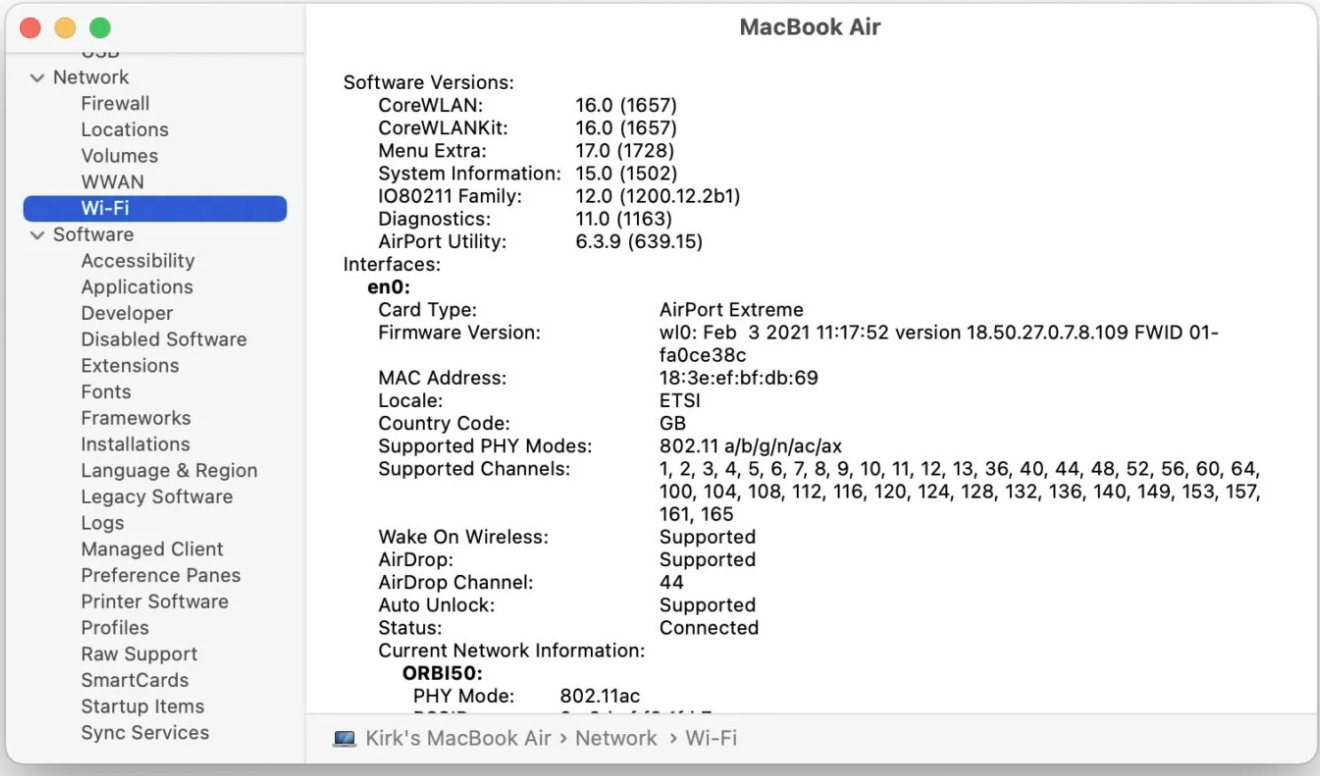1320x776 pixels.
Task: Click "Supported" in the Auto Unlock row
Action: (x=707, y=605)
